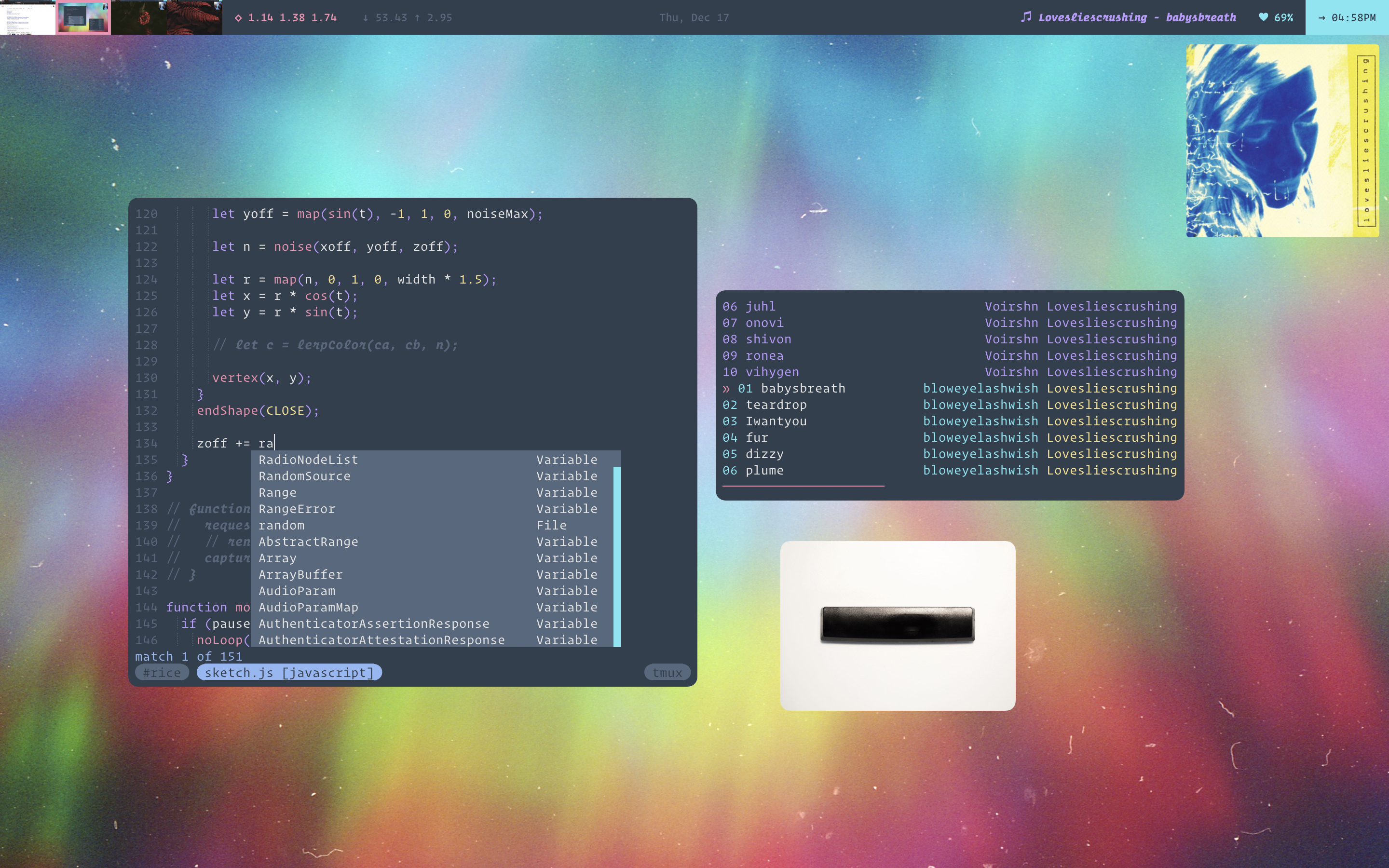Click the now-playing marker beside babysbreath
Viewport: 1389px width, 868px height.
727,389
